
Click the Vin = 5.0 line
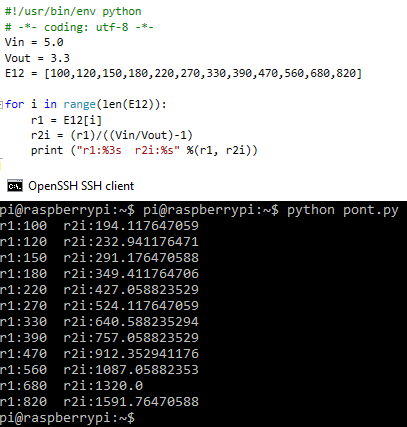34,42
